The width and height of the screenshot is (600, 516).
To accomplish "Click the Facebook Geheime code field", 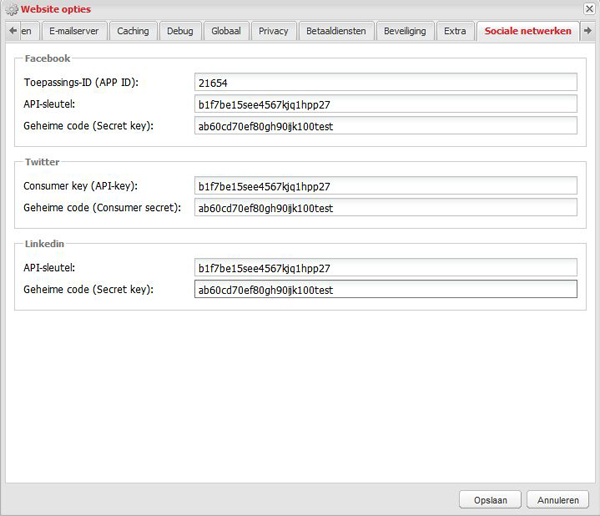I will click(x=386, y=126).
